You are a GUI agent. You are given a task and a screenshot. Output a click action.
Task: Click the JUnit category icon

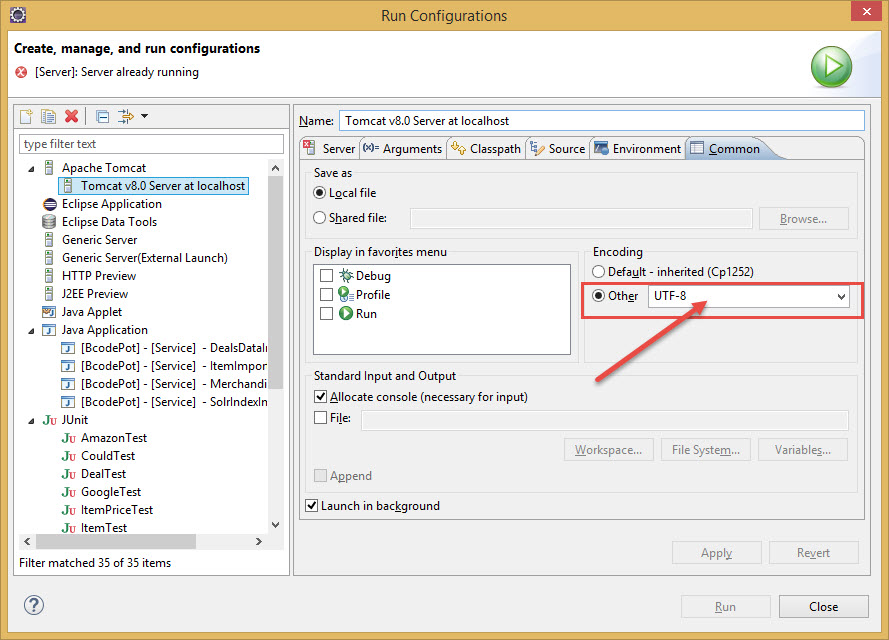point(50,420)
